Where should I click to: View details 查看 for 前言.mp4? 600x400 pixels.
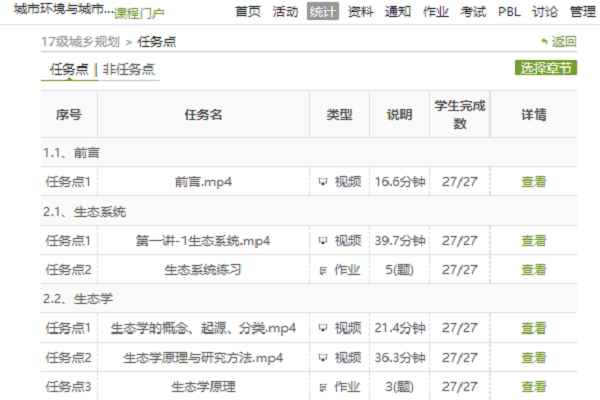click(534, 182)
